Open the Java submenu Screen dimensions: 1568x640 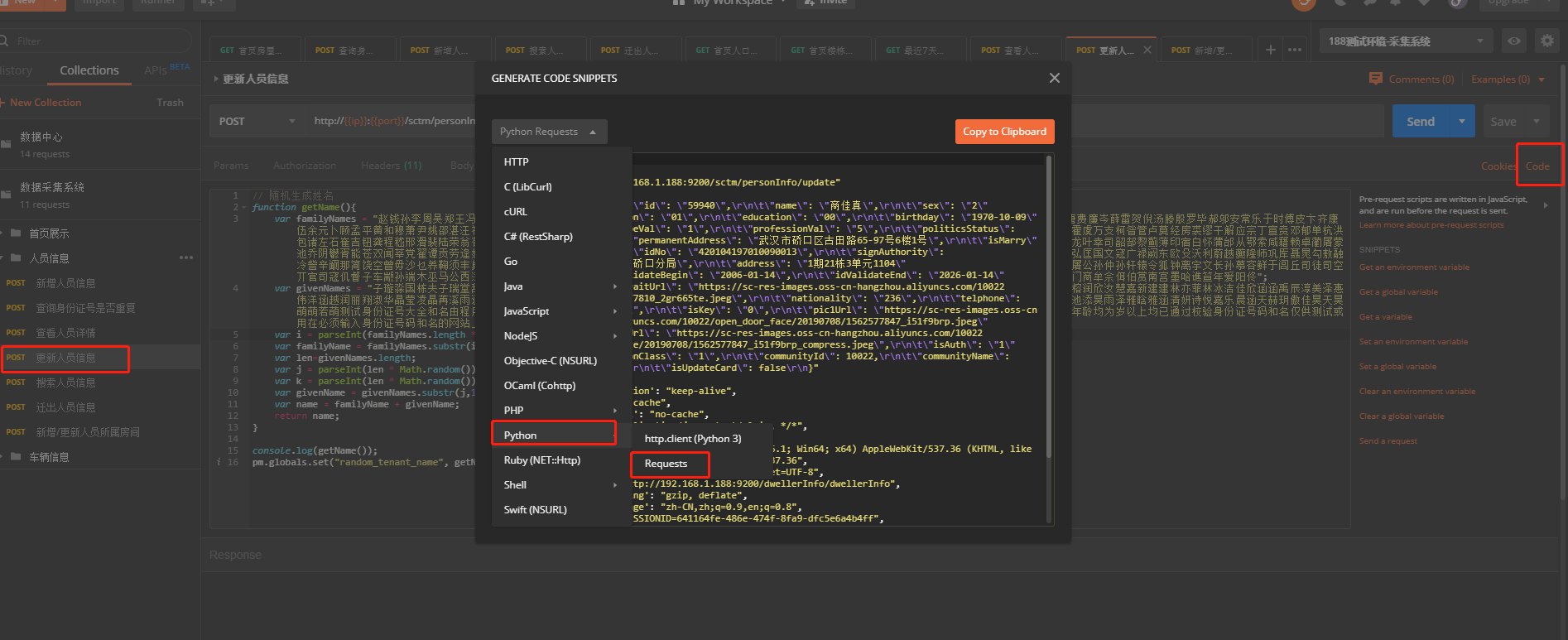point(562,286)
